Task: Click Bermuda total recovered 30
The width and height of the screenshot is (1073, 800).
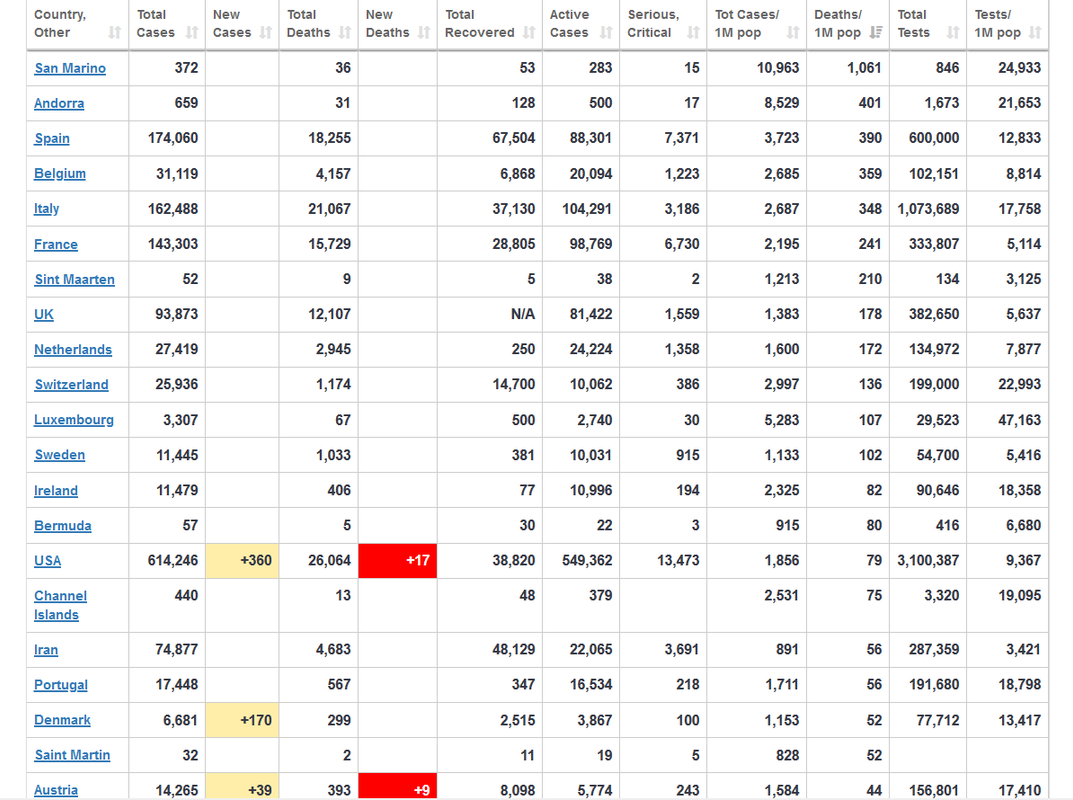Action: (527, 525)
